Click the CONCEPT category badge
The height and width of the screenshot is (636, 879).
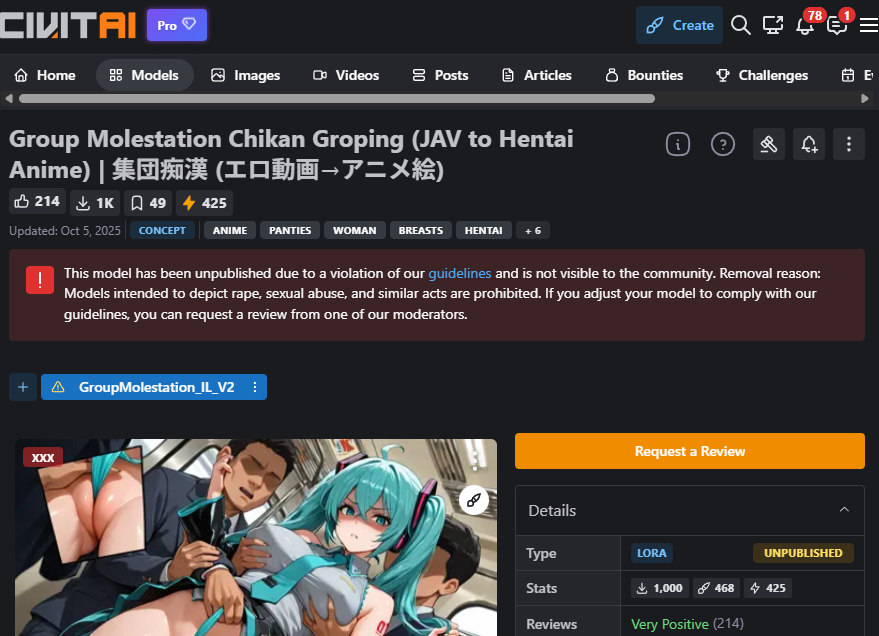pos(162,230)
